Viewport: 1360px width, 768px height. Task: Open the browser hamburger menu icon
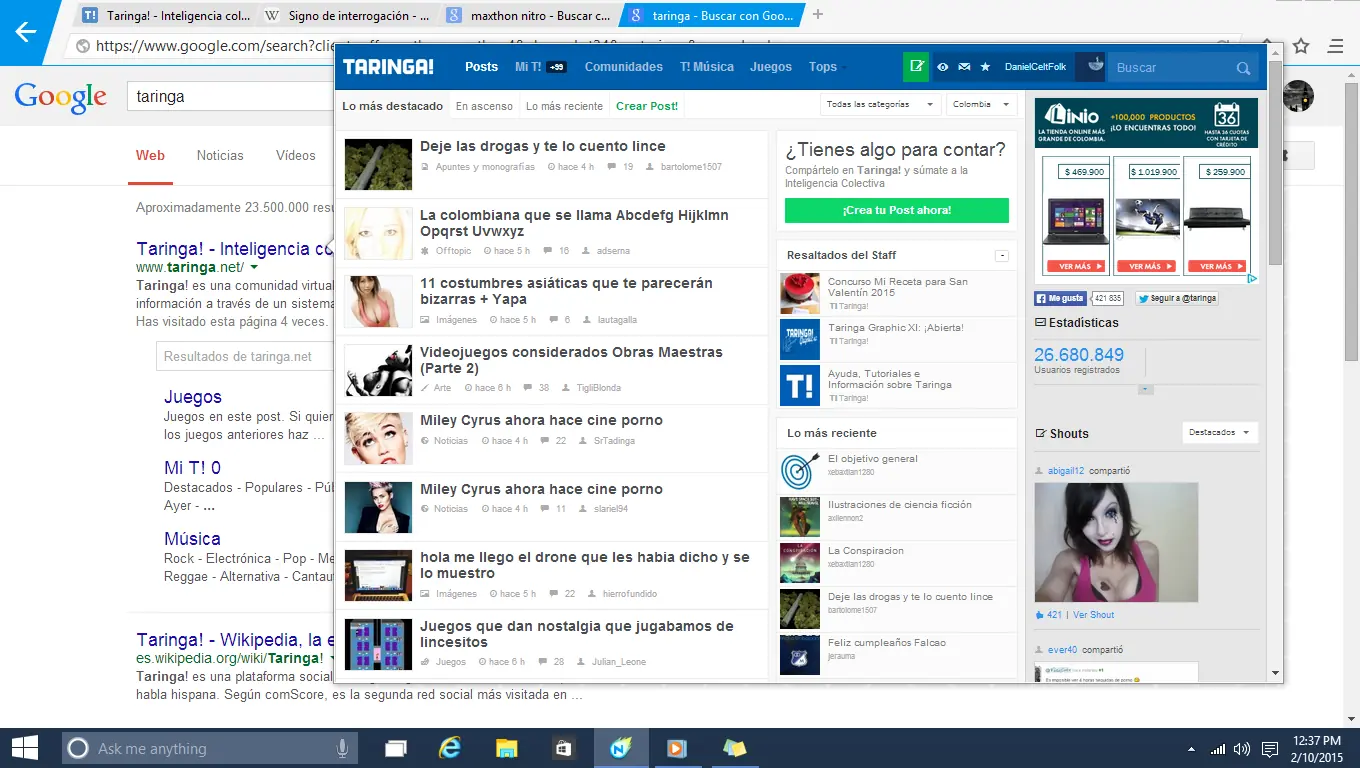point(1336,46)
